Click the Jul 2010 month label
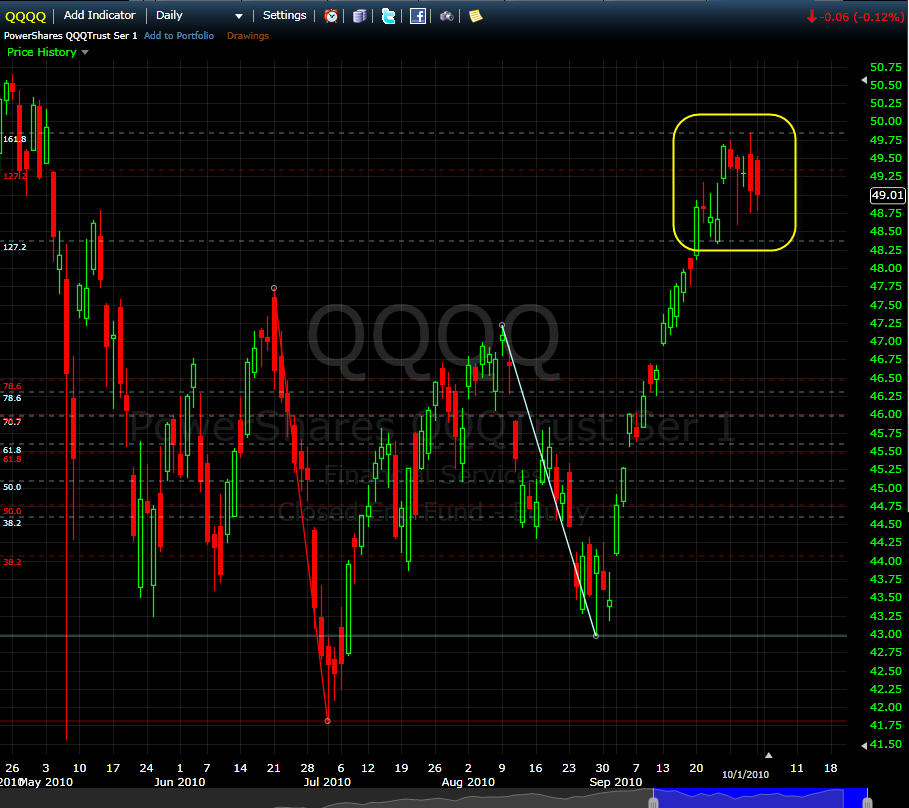Image resolution: width=909 pixels, height=808 pixels. (x=328, y=782)
